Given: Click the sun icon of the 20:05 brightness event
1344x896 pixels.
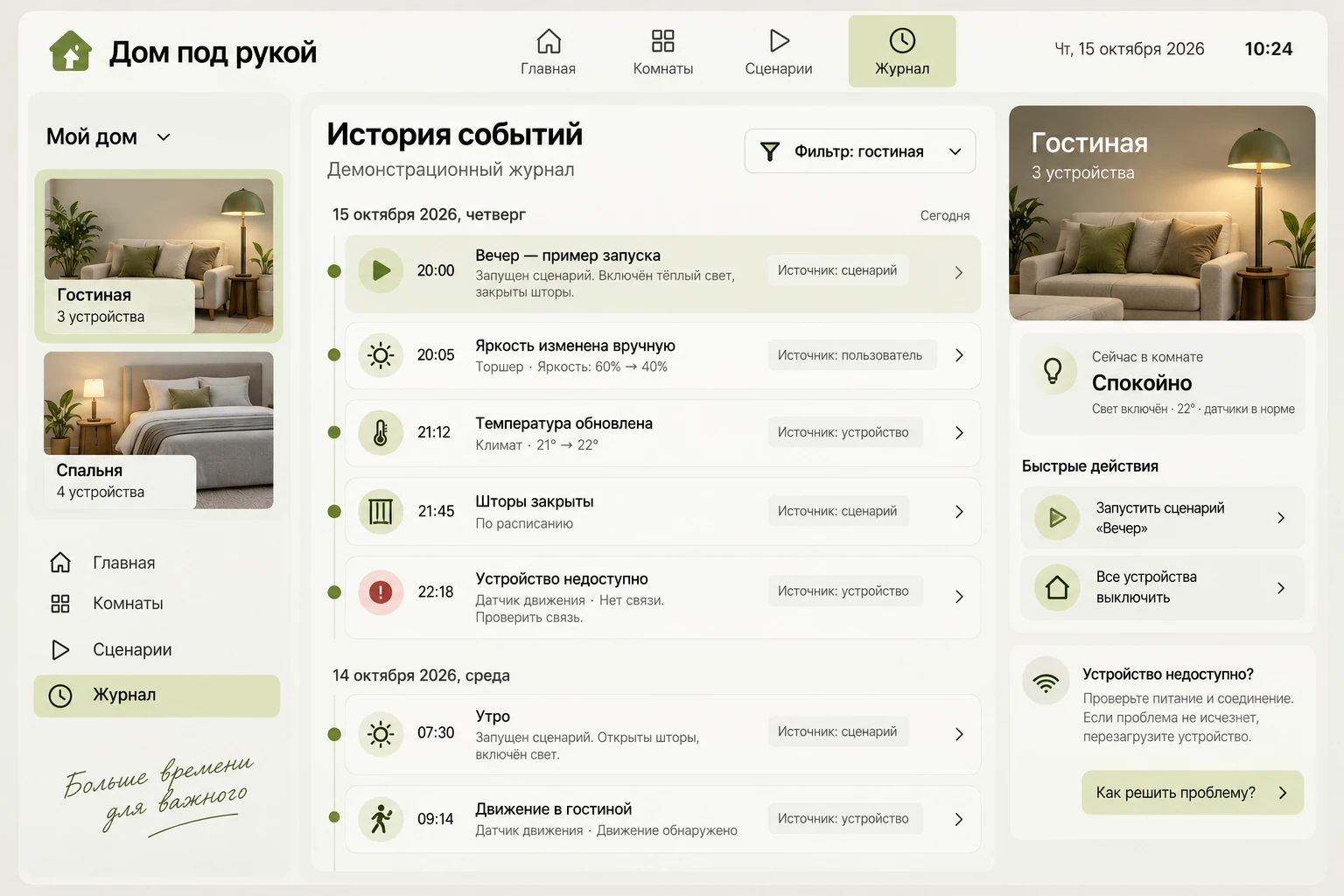Looking at the screenshot, I should pos(381,355).
